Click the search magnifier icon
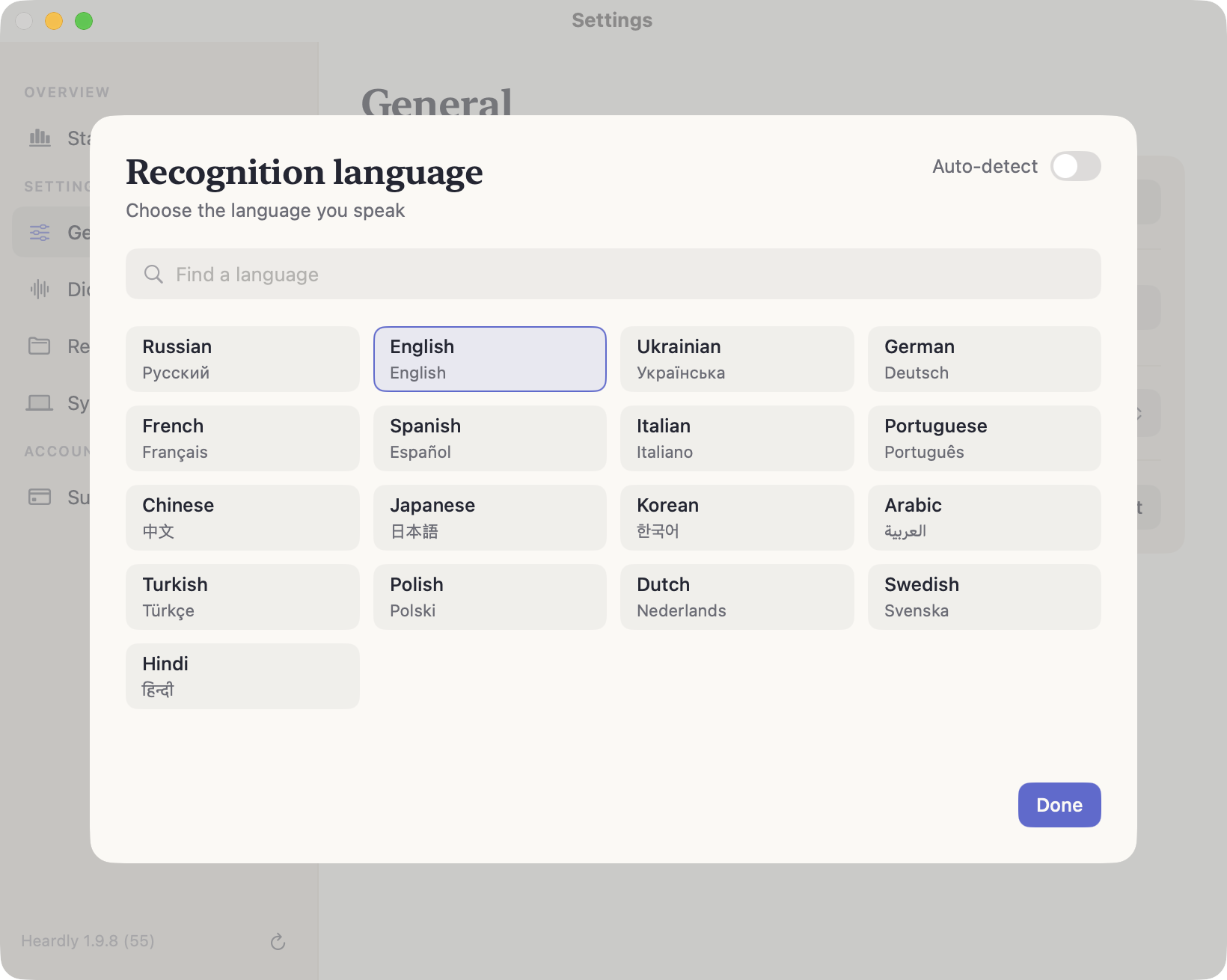Screen dimensions: 1227x980 (x=153, y=275)
